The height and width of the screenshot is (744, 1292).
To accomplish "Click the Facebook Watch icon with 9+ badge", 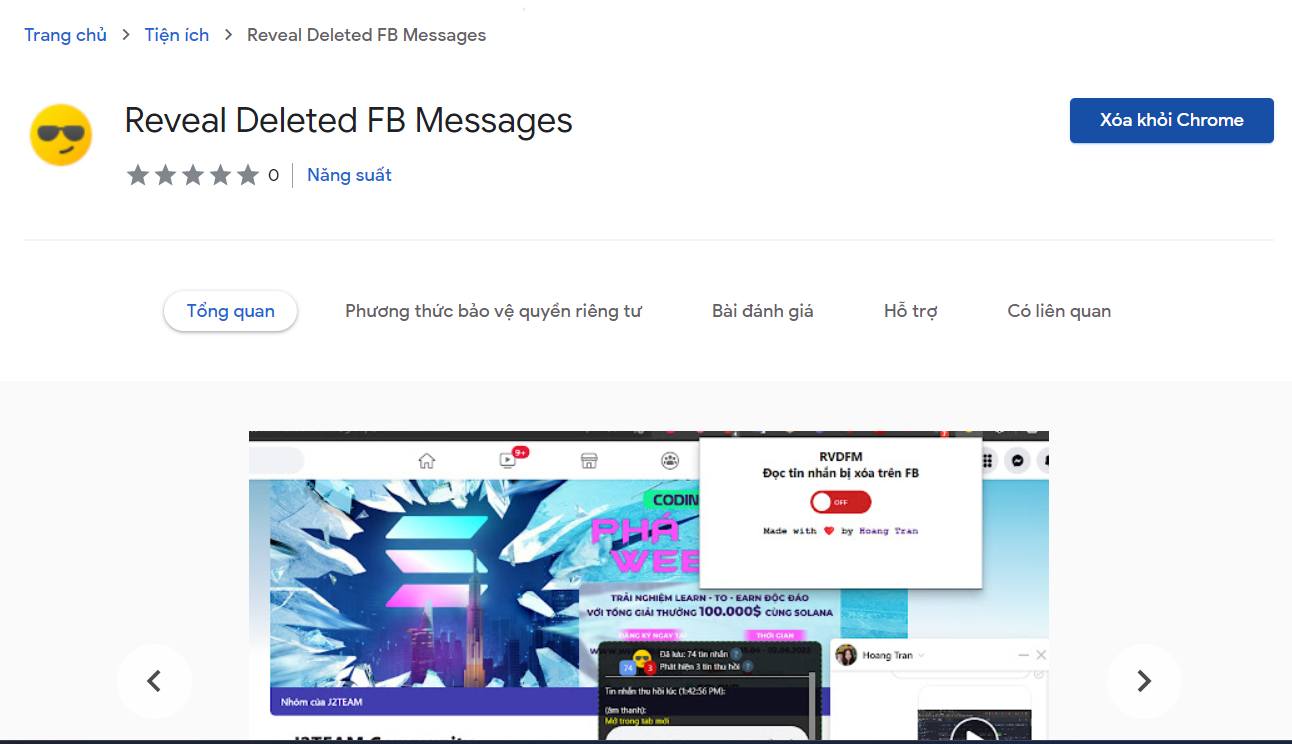I will (509, 460).
